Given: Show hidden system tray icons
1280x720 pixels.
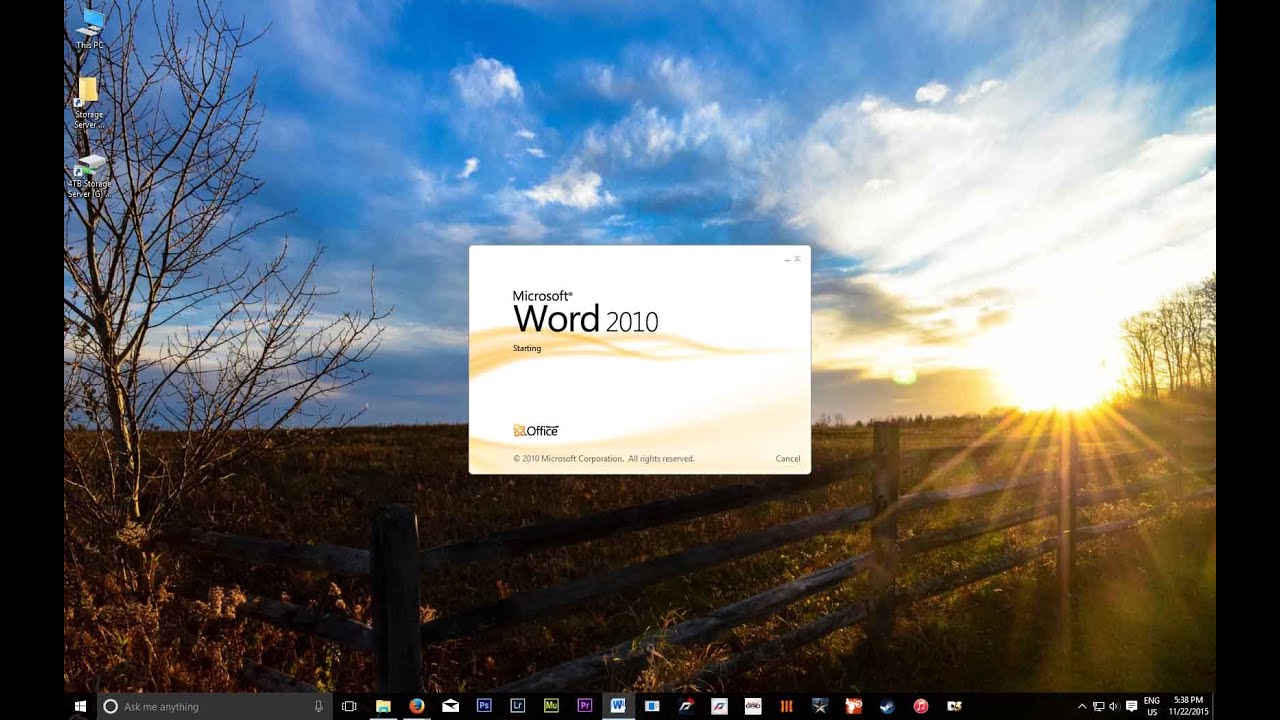Looking at the screenshot, I should click(1081, 706).
